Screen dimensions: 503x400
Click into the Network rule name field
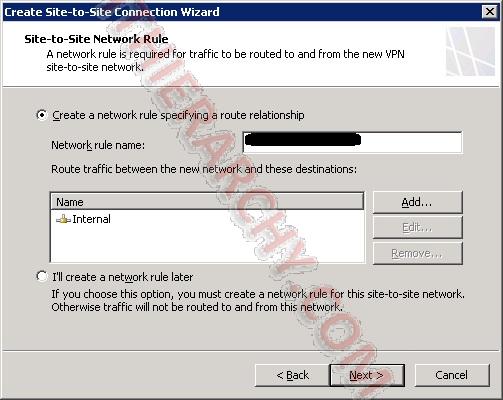[353, 142]
